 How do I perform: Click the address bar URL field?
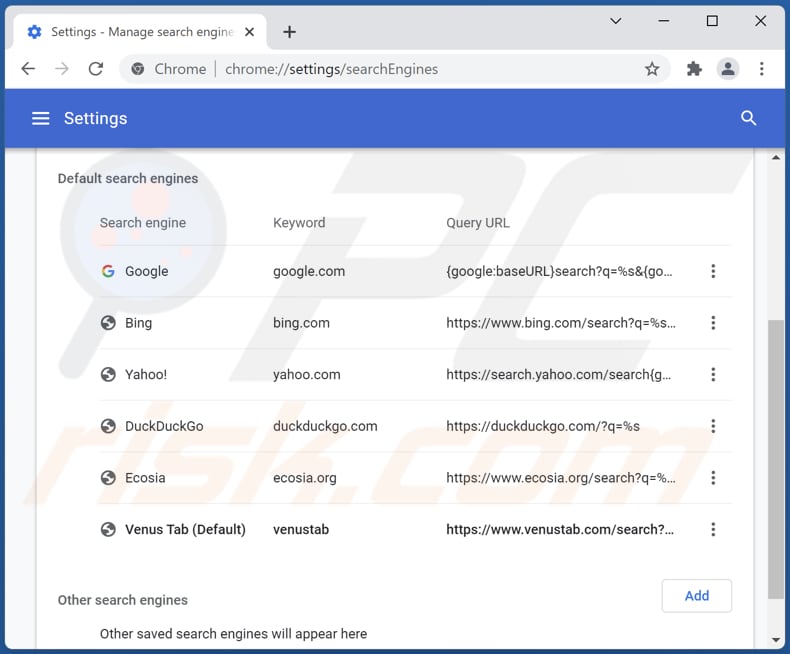click(x=400, y=69)
